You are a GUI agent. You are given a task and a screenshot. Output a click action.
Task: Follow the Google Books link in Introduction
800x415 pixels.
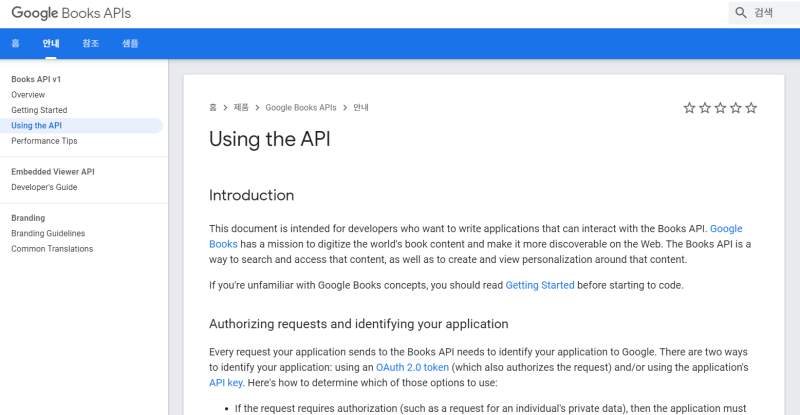pos(726,229)
